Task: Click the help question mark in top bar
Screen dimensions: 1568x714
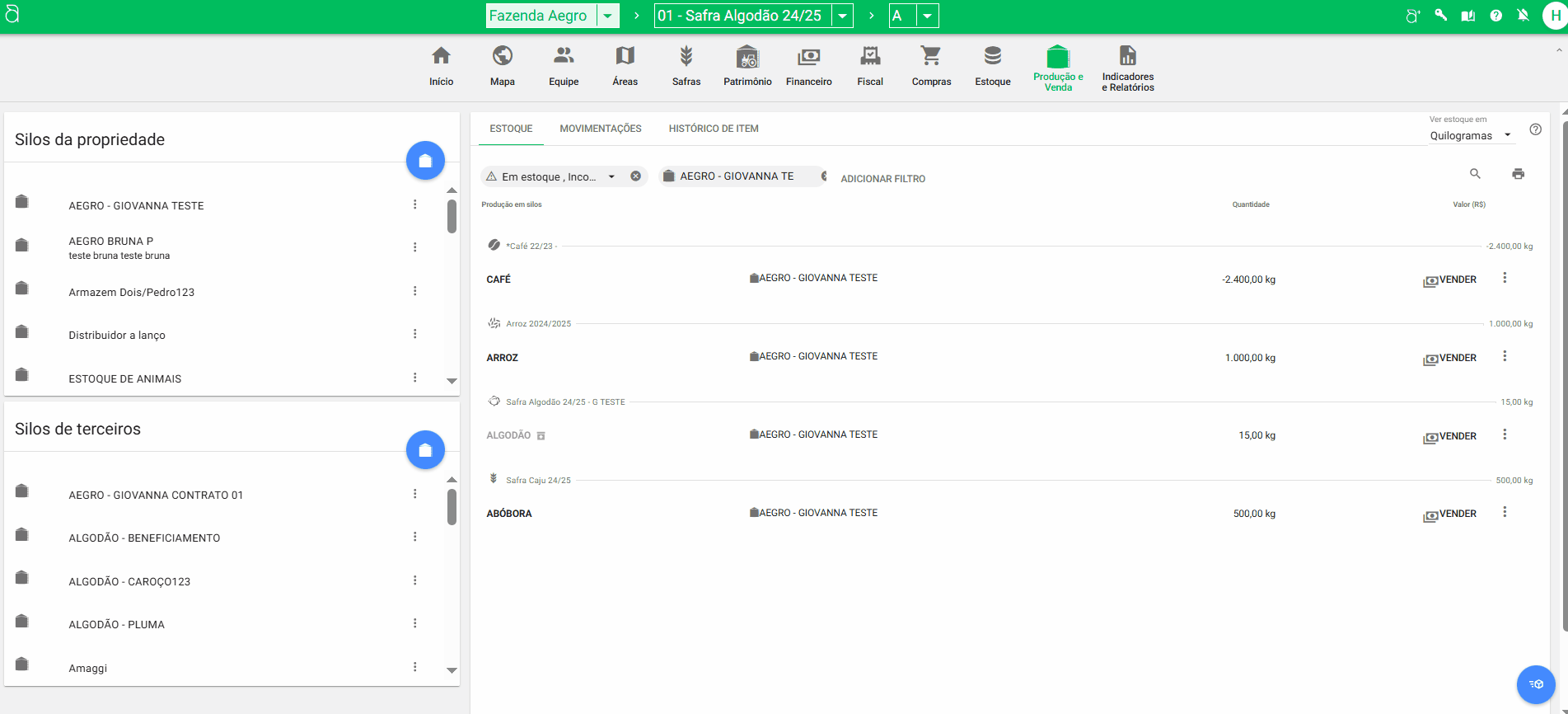Action: click(x=1495, y=16)
